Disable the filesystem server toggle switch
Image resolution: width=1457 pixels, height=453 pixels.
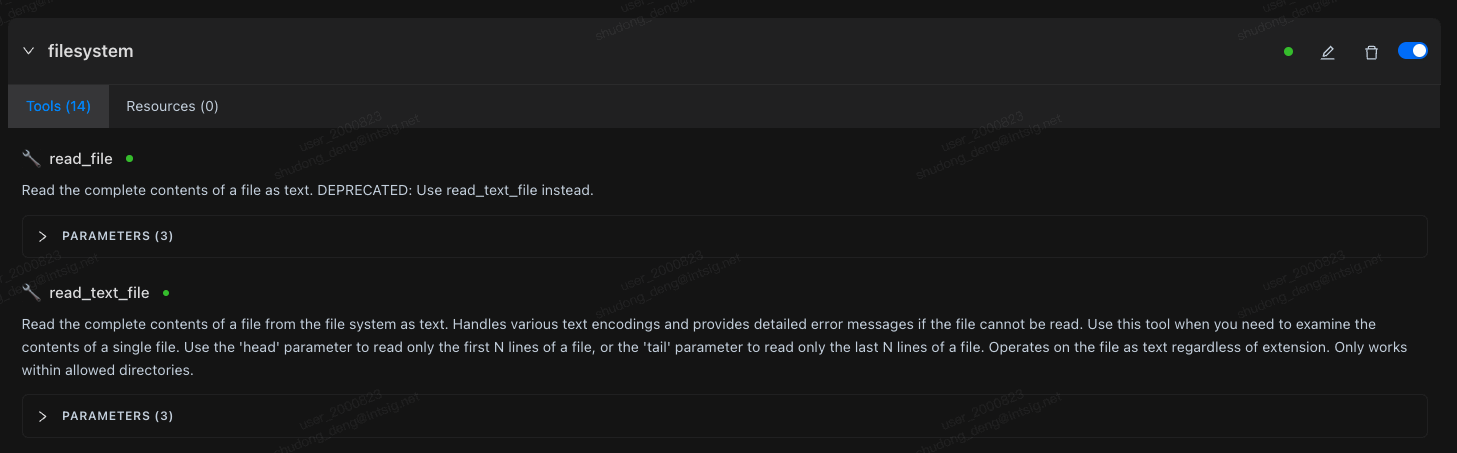pyautogui.click(x=1412, y=51)
